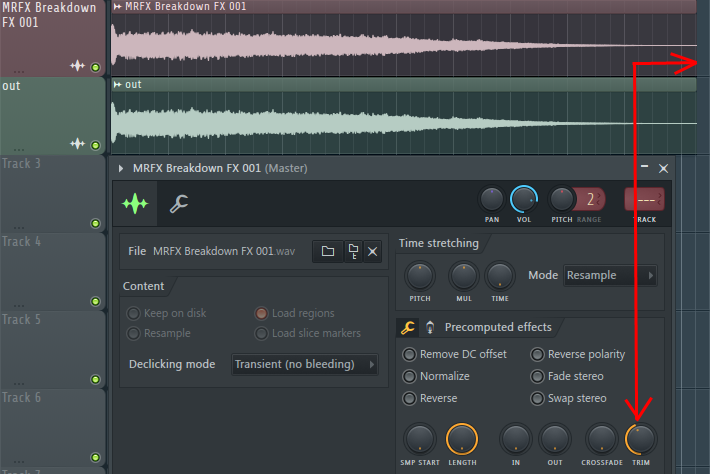Click the CROSSFADE knob

[602, 439]
